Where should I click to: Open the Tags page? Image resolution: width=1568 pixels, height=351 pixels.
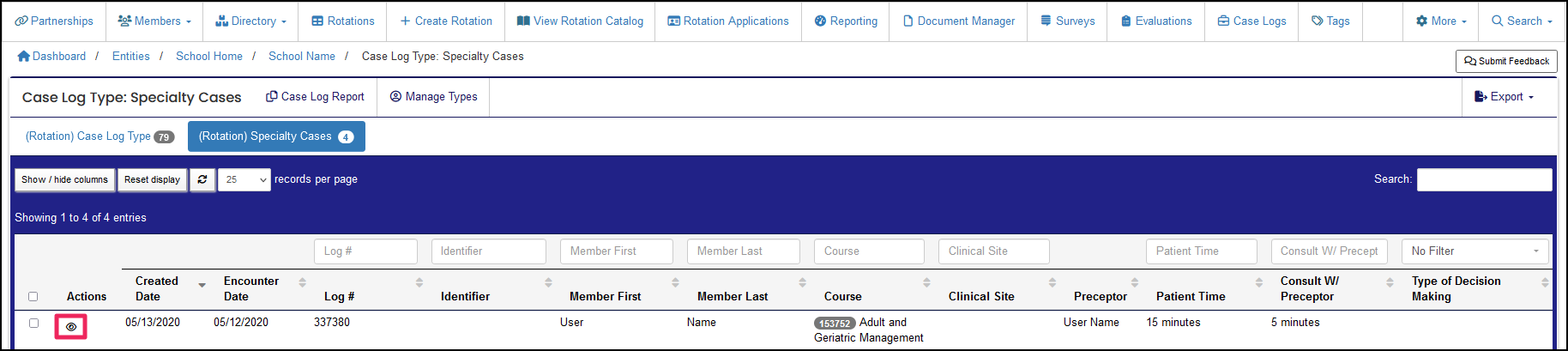(1330, 21)
